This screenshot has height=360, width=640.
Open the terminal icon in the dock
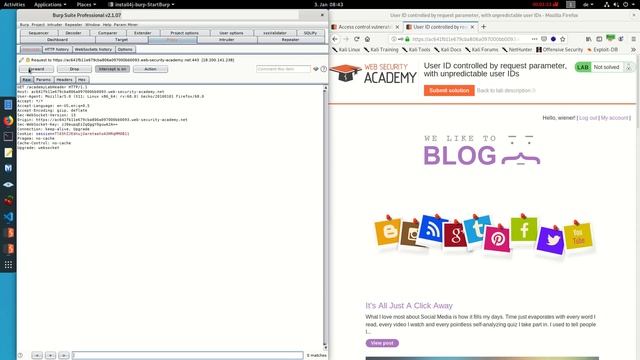8,136
